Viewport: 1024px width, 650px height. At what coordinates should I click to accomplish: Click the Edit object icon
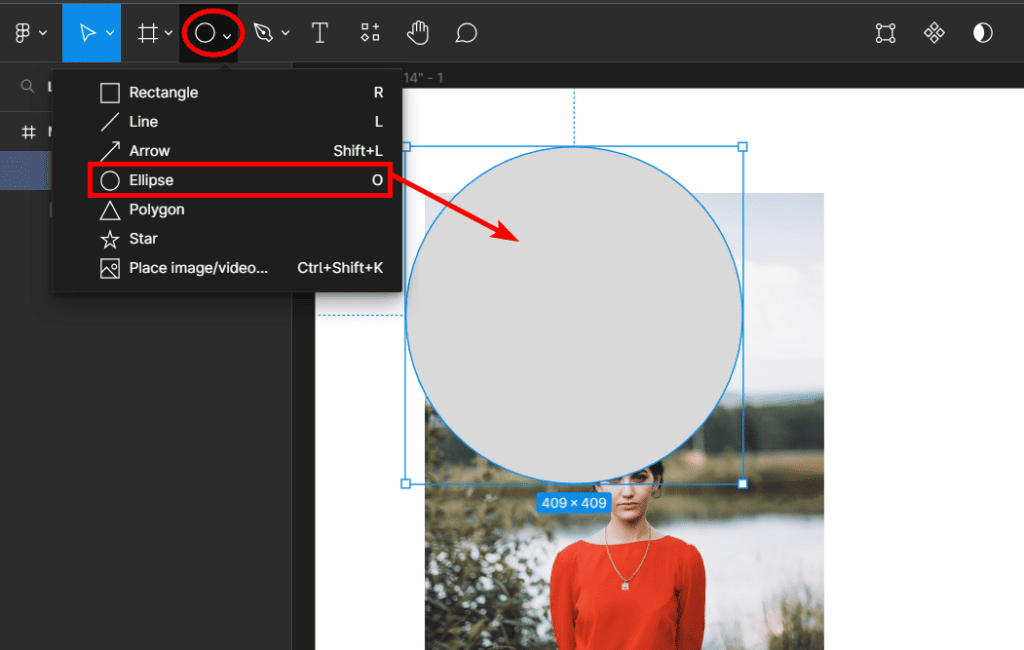(885, 33)
